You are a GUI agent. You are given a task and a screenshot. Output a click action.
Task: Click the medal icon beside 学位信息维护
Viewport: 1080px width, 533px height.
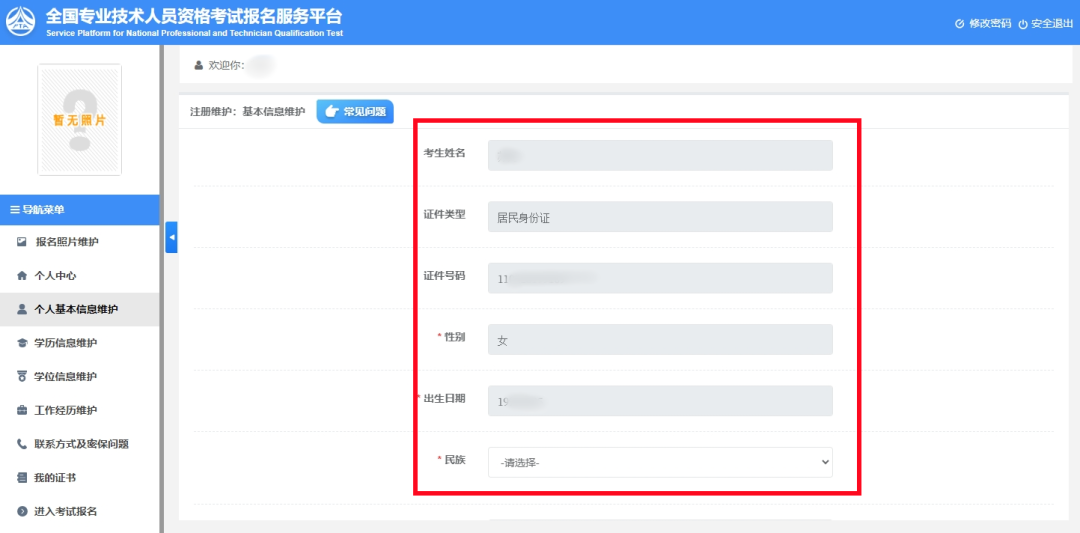[x=22, y=377]
